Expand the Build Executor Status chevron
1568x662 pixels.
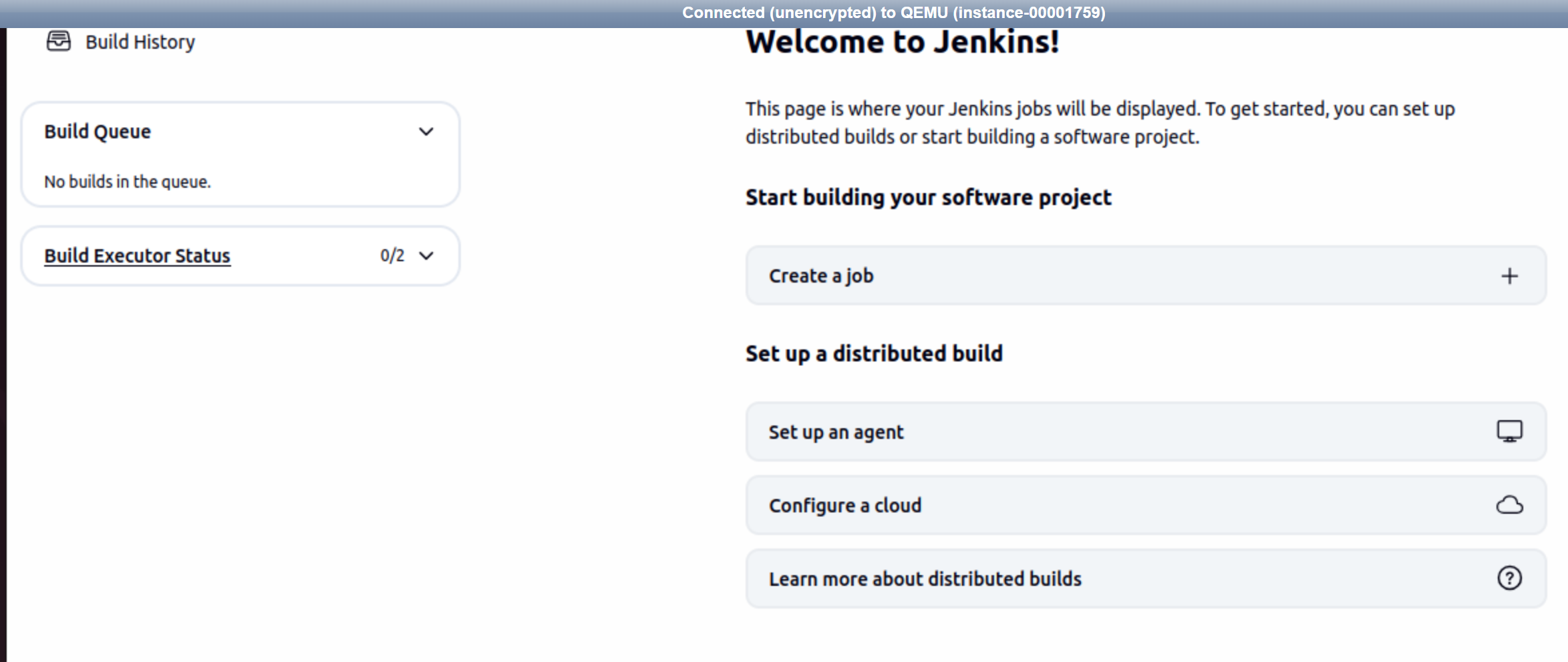pyautogui.click(x=426, y=256)
